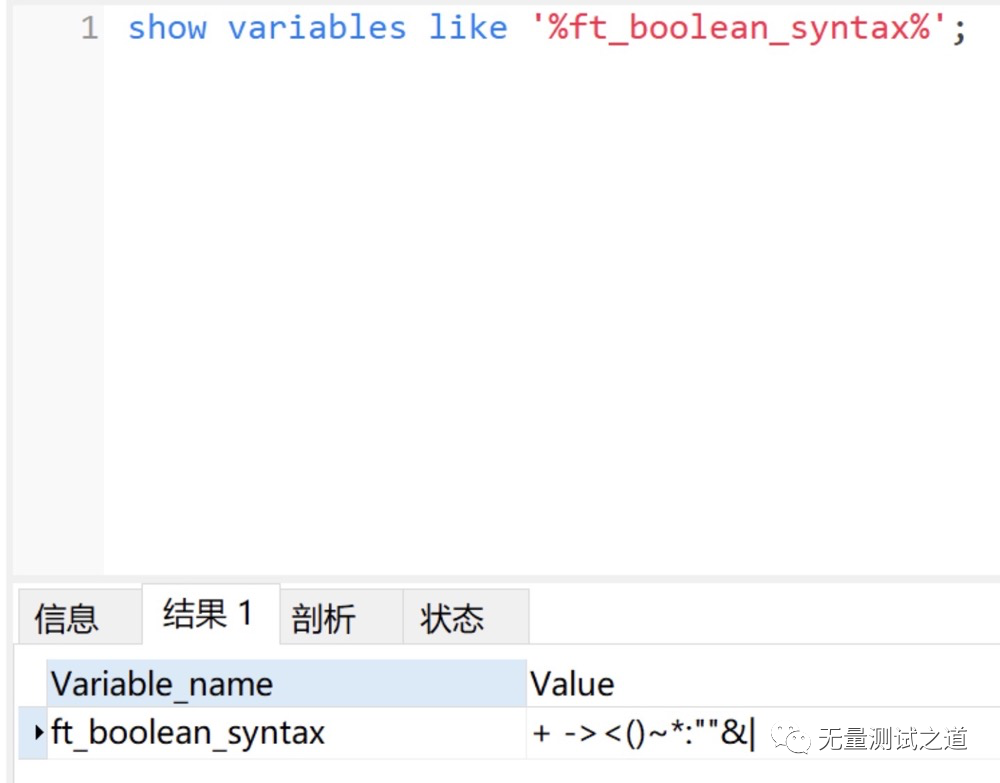1000x783 pixels.
Task: Select the 结果 1 tab
Action: pos(208,614)
